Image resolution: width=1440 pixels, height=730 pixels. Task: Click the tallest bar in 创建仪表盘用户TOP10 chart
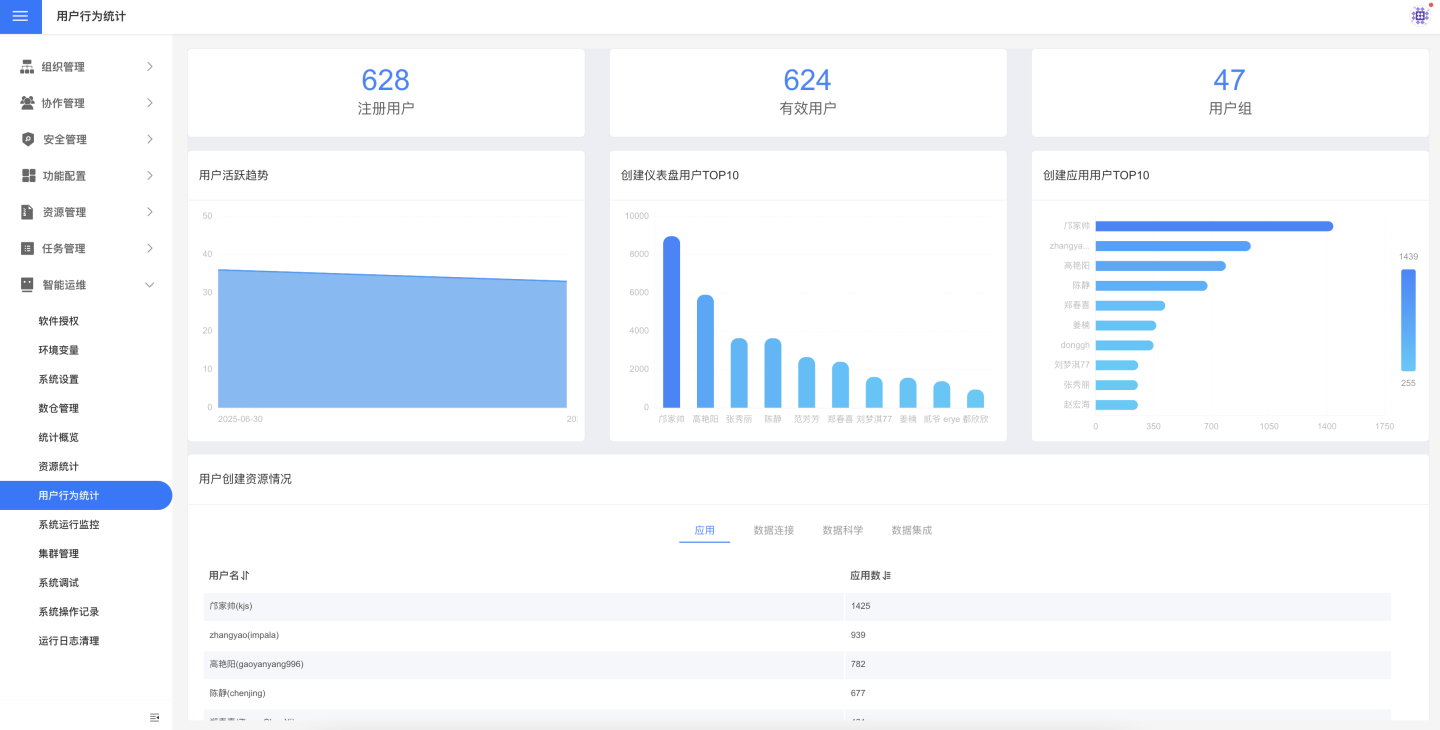click(x=671, y=321)
